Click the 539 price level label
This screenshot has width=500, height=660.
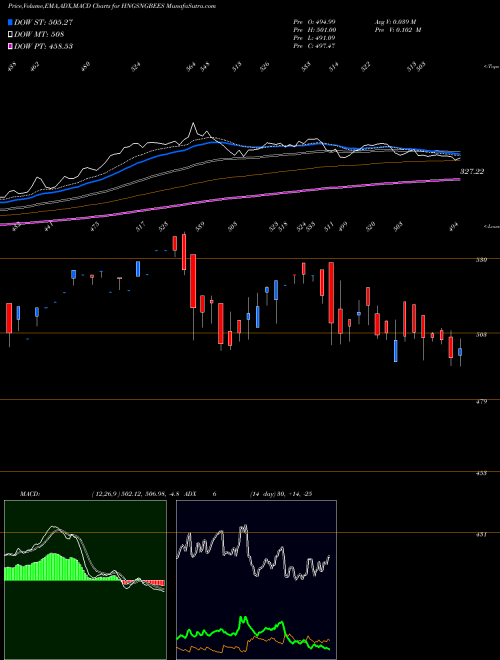click(x=483, y=260)
